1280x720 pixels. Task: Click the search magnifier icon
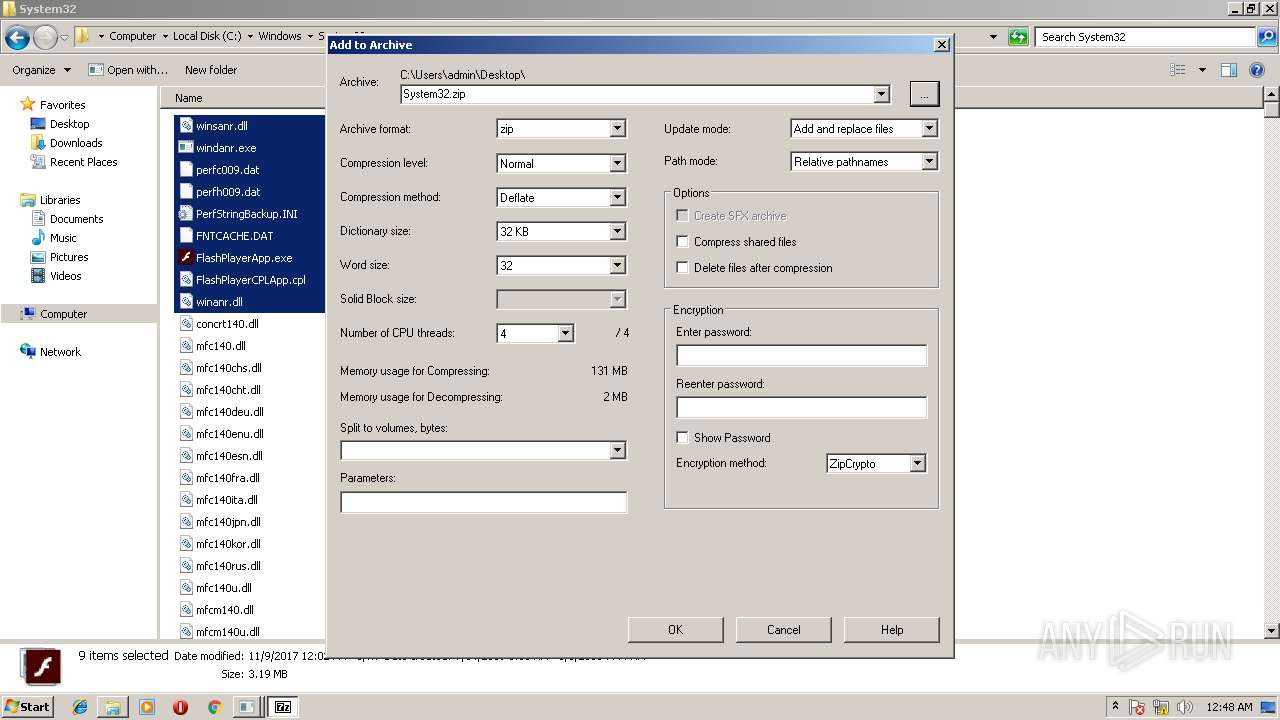click(x=1266, y=37)
